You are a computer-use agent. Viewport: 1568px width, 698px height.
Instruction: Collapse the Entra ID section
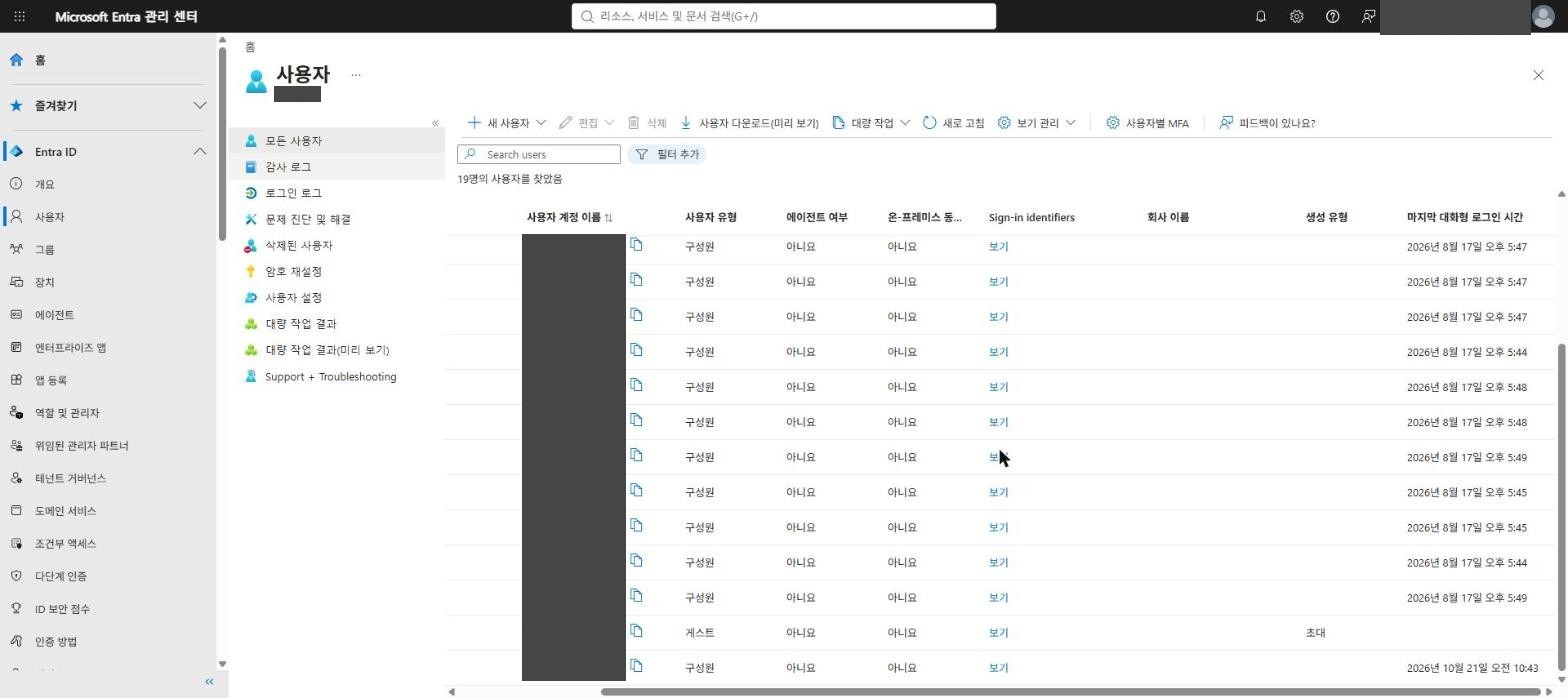click(199, 152)
